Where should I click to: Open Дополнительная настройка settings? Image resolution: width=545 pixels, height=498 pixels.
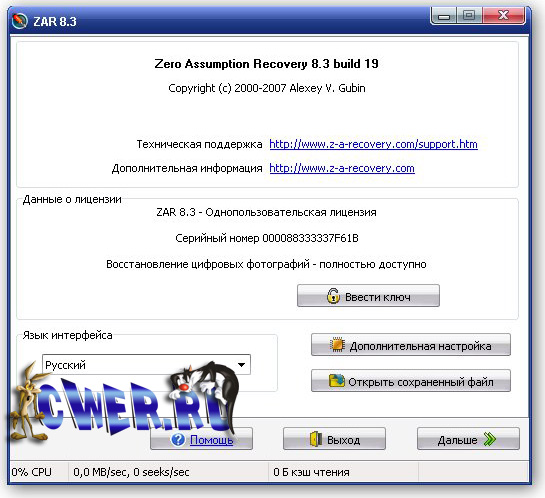point(411,345)
